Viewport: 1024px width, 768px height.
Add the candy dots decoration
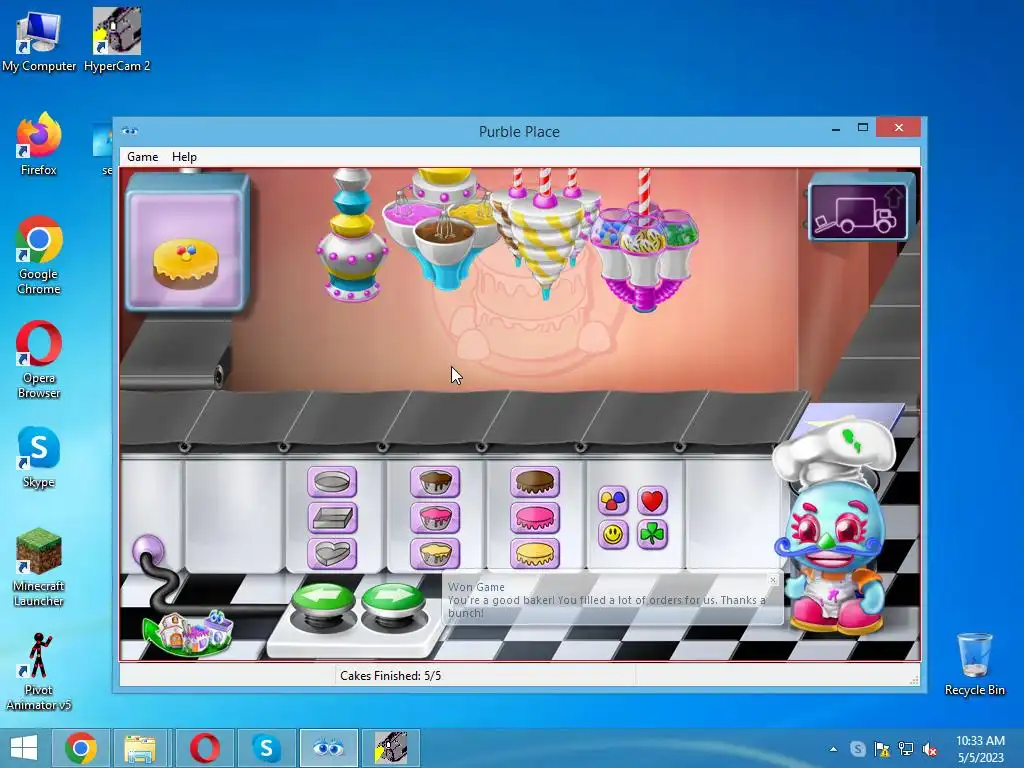coord(613,500)
